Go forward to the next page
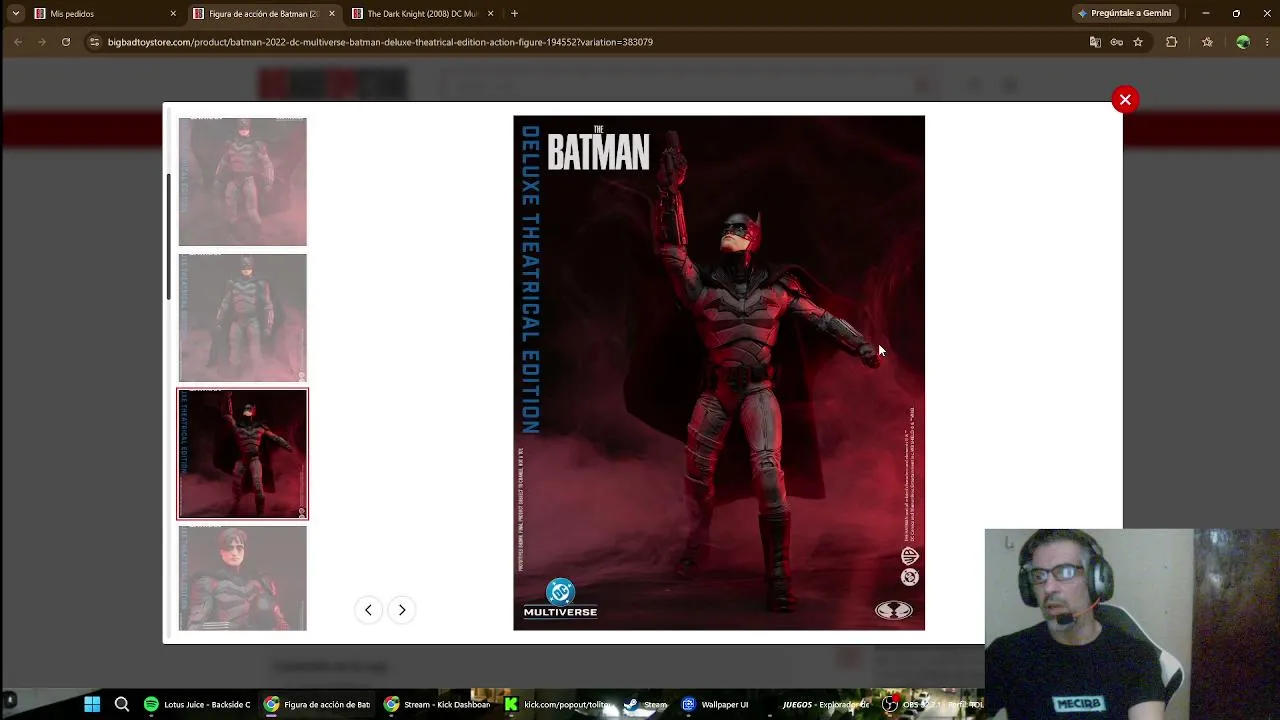 (42, 42)
